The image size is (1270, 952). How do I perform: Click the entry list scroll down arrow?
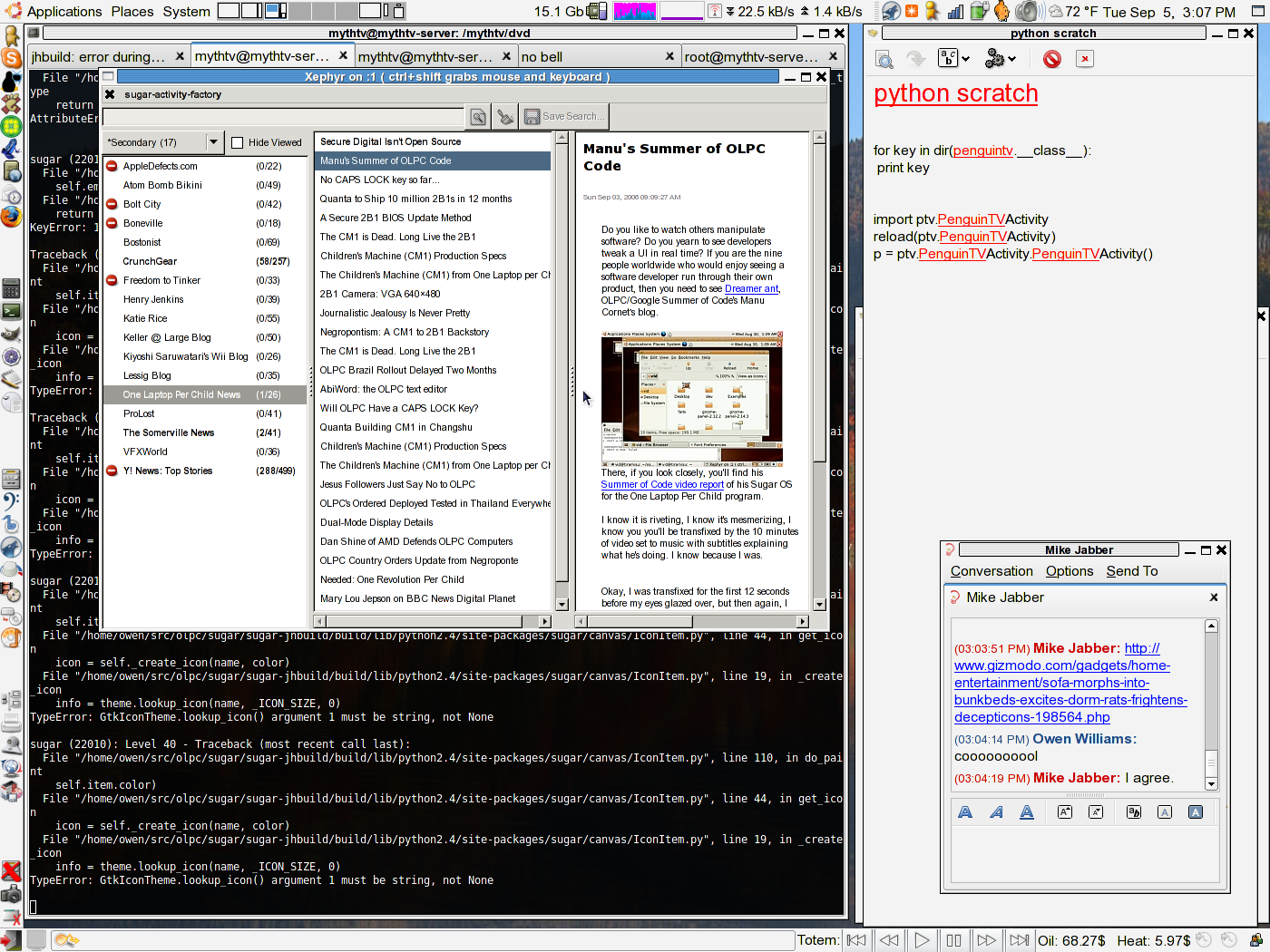click(x=562, y=605)
